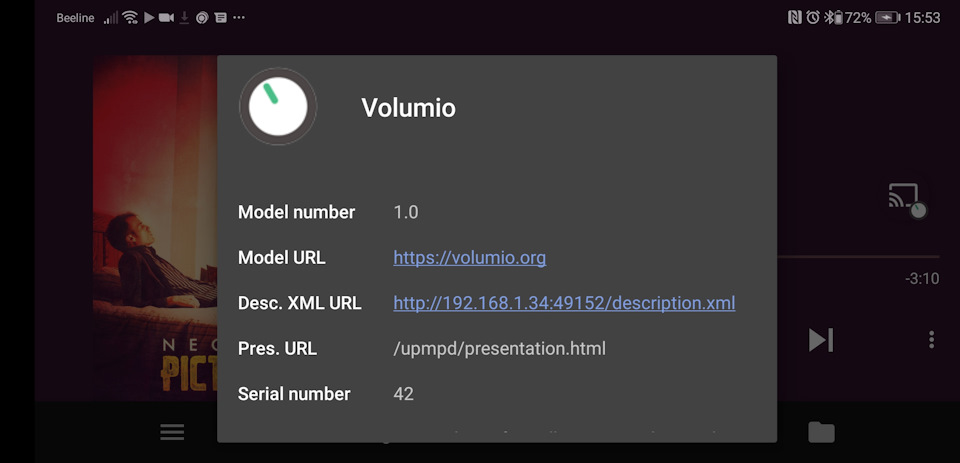Tap the Serial number value 42
This screenshot has width=960, height=463.
(x=403, y=394)
